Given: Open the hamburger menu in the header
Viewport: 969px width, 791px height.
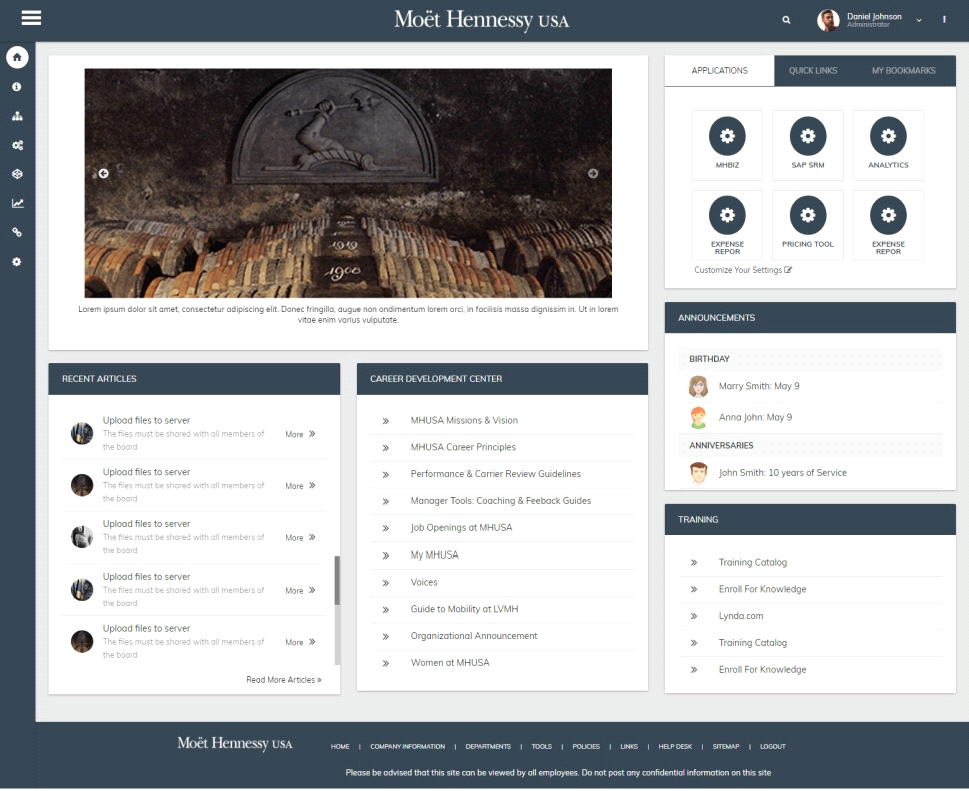Looking at the screenshot, I should pos(31,18).
